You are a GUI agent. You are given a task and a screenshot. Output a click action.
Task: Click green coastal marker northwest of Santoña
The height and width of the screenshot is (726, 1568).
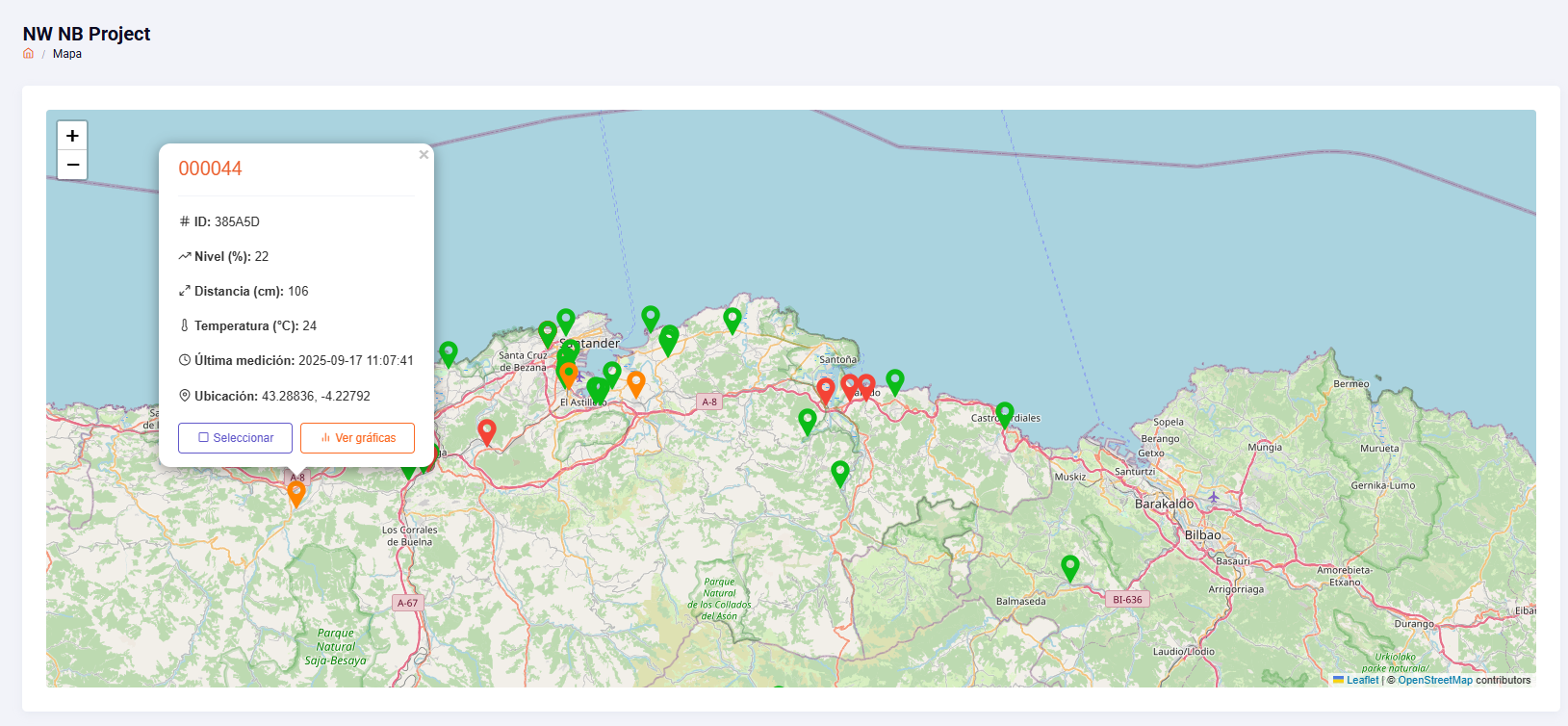[x=733, y=320]
